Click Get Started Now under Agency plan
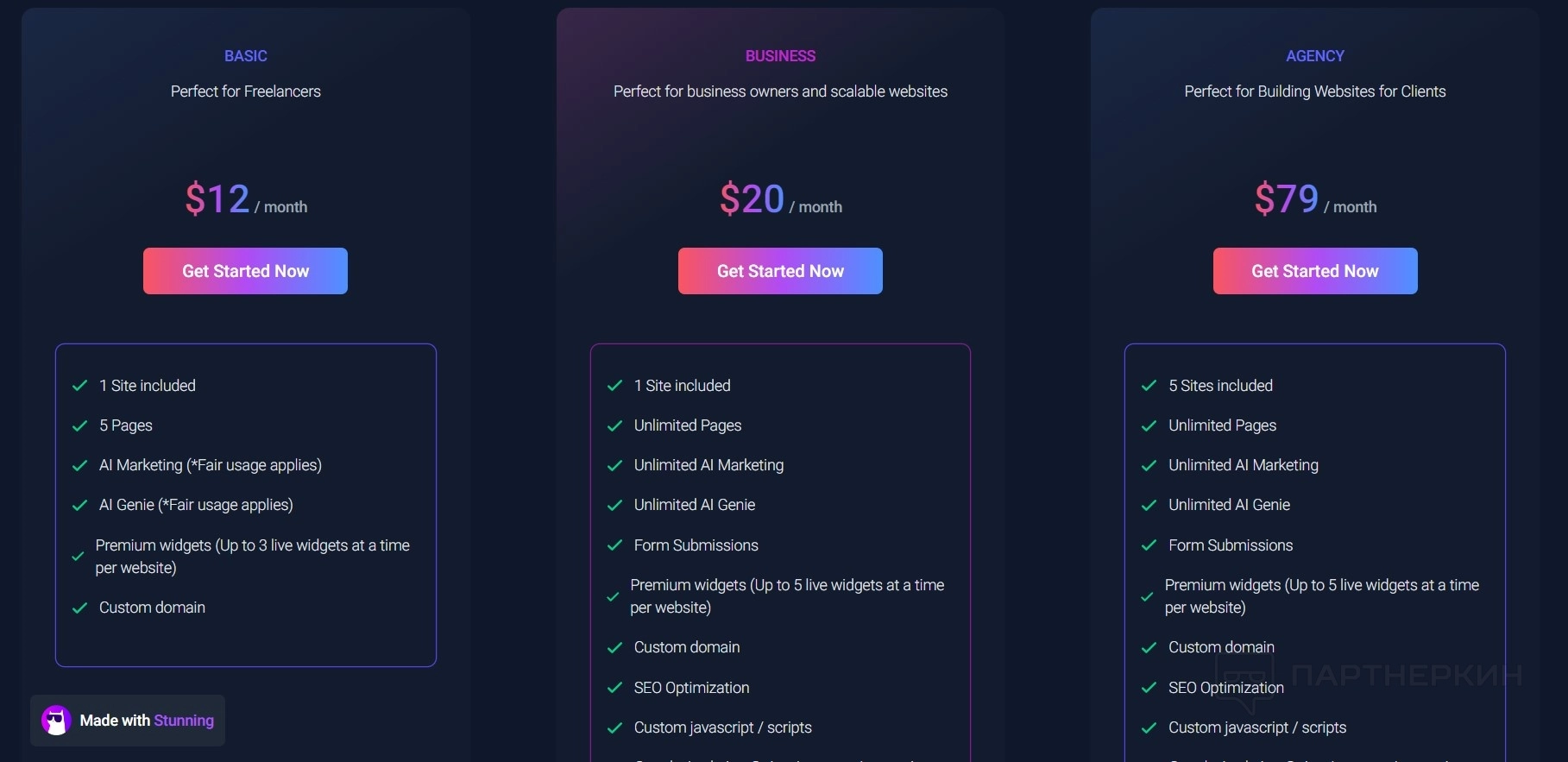 pos(1314,271)
